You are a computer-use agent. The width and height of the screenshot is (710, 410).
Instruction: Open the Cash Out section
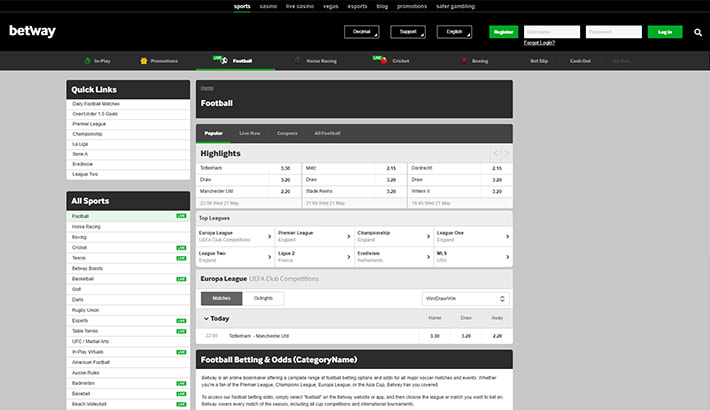coord(580,61)
